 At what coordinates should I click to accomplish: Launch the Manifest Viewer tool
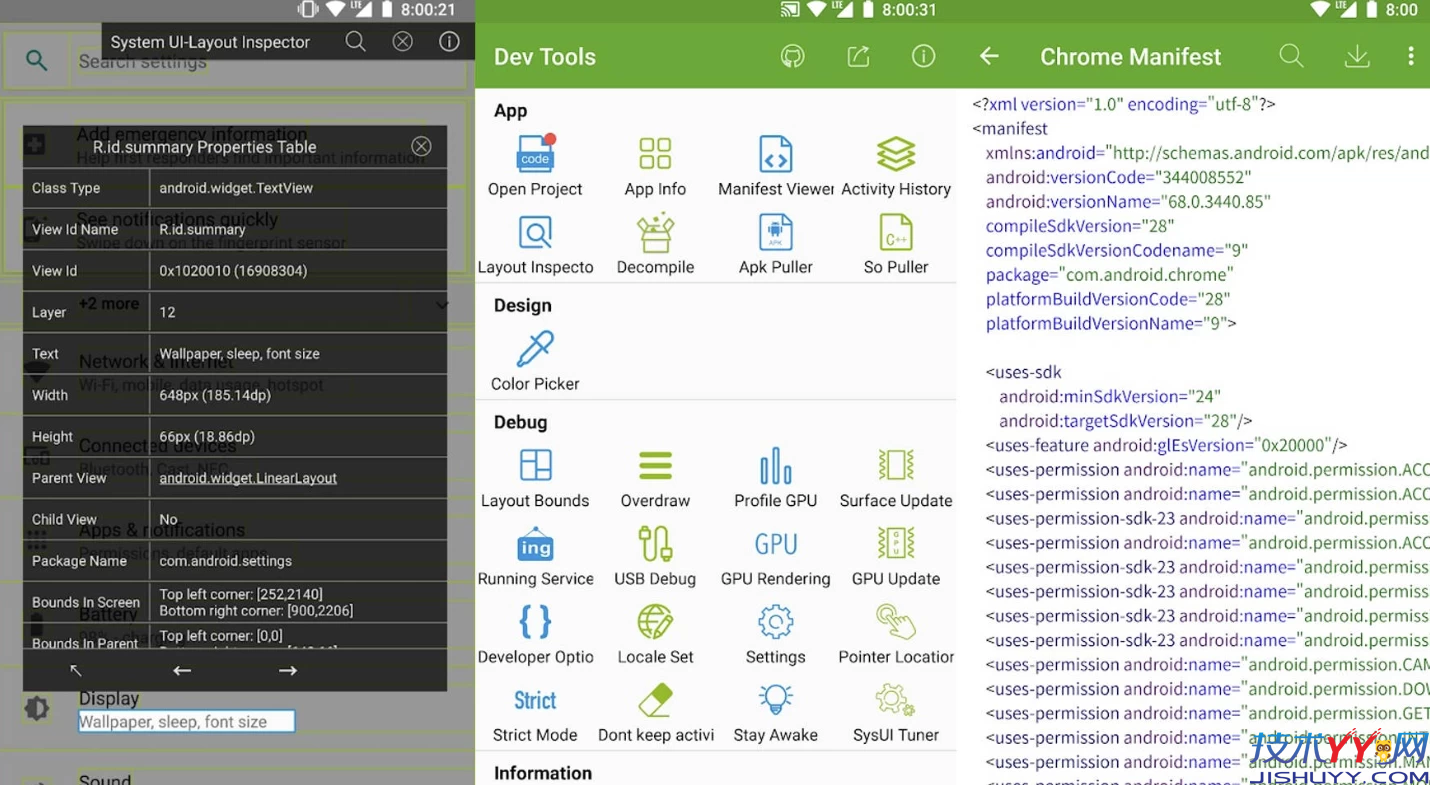point(775,165)
